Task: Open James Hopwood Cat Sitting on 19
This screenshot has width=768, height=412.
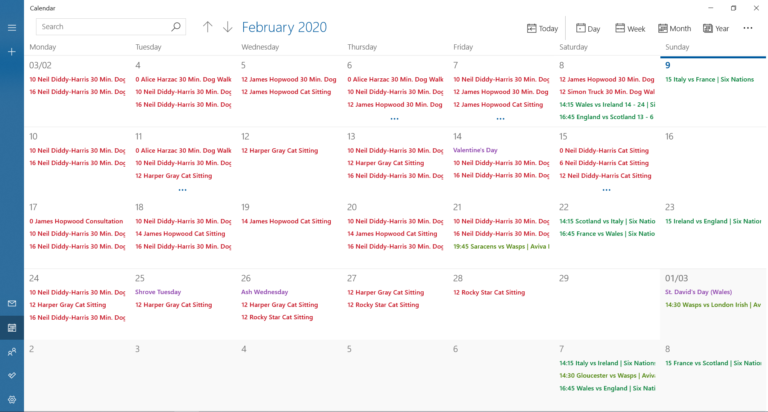Action: [x=286, y=221]
